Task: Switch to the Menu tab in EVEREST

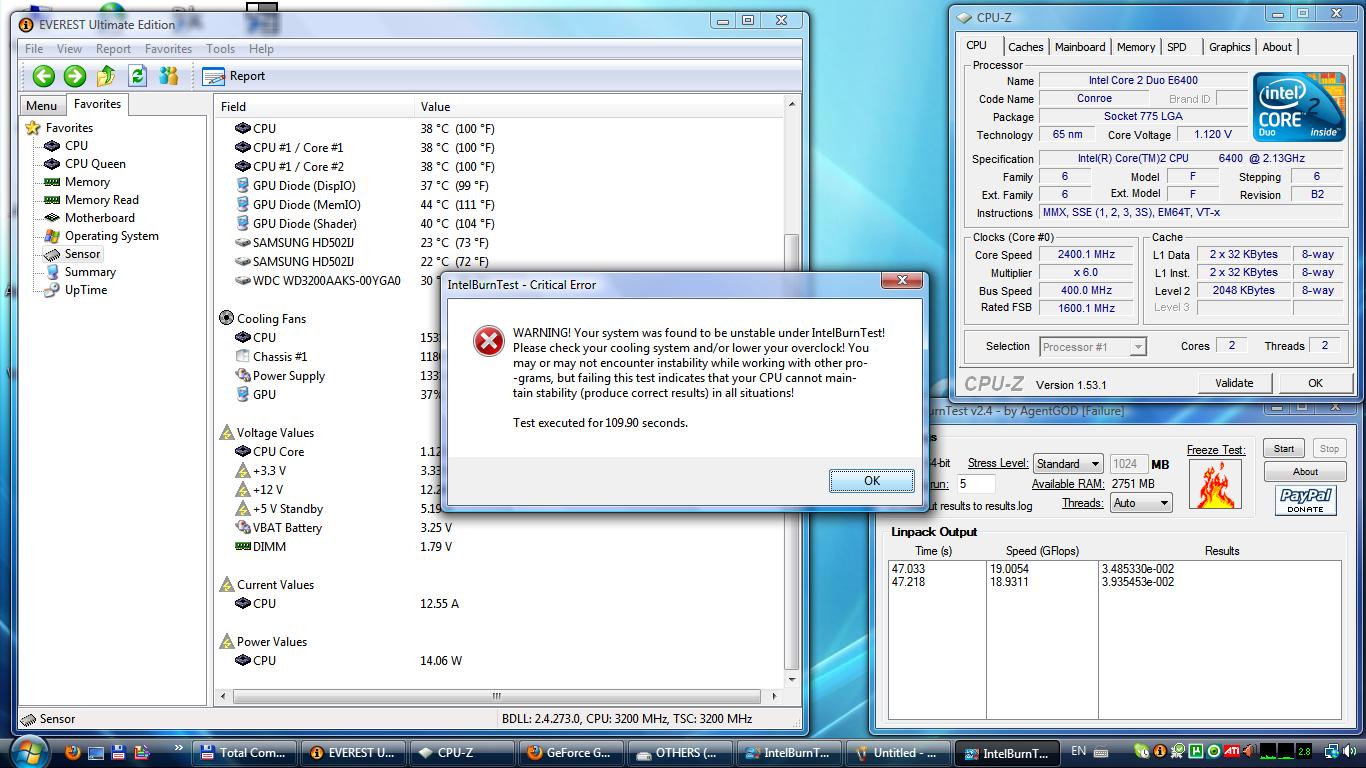Action: point(41,106)
